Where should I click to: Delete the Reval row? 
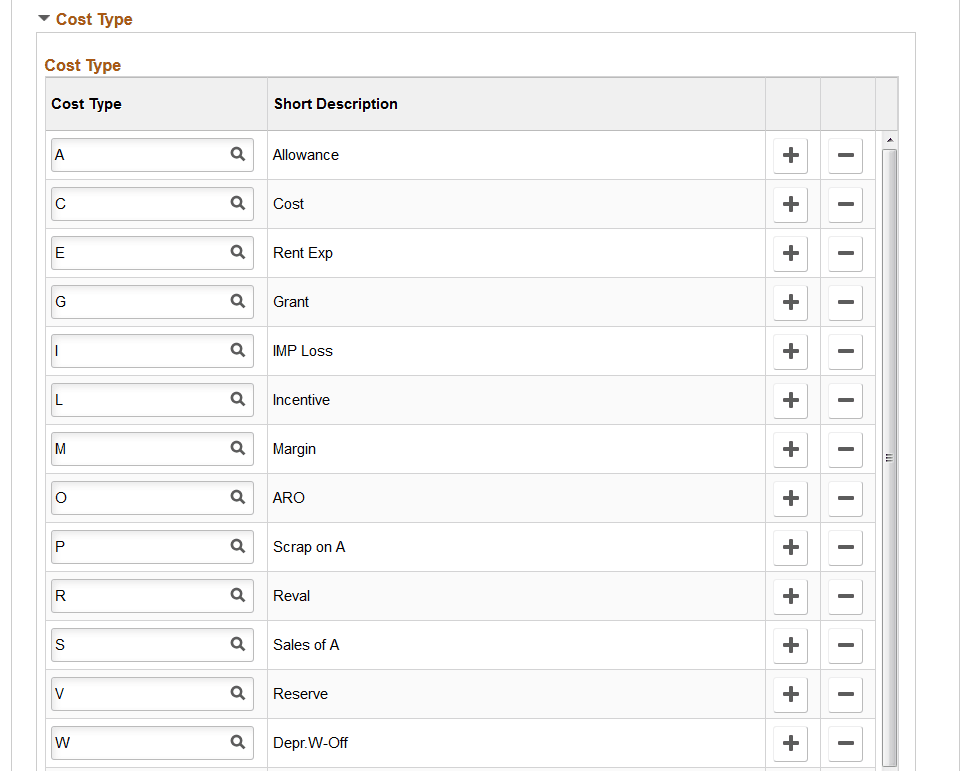pos(845,596)
